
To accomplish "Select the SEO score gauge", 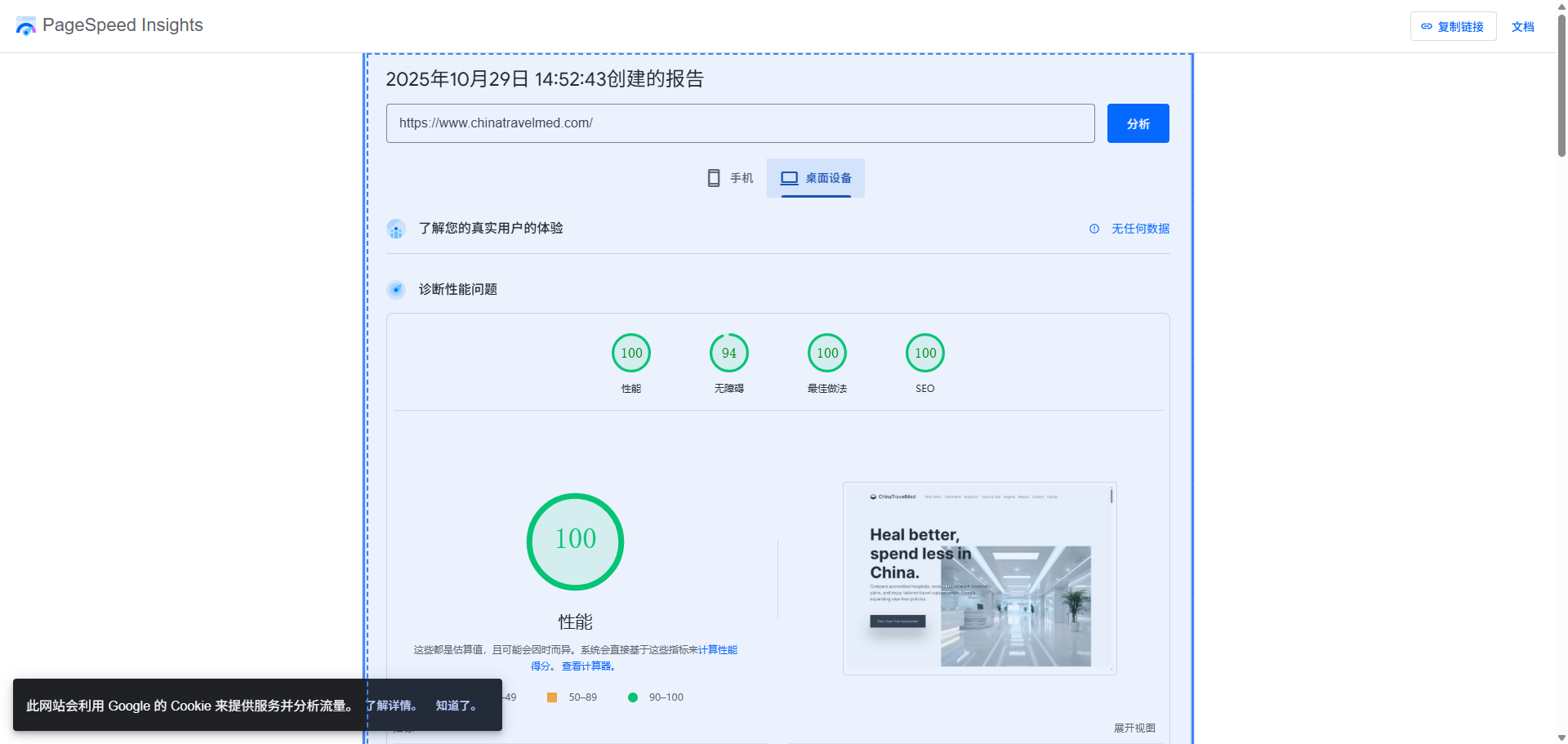I will (x=925, y=354).
